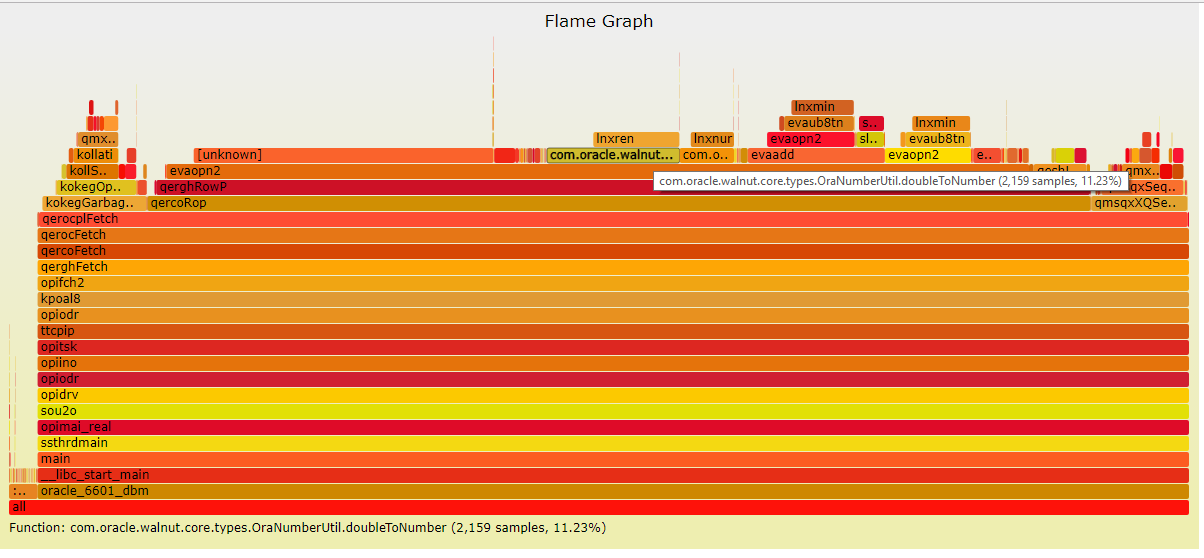Click the qerghFetch frame
Screen dimensions: 1204x558
pyautogui.click(x=612, y=267)
